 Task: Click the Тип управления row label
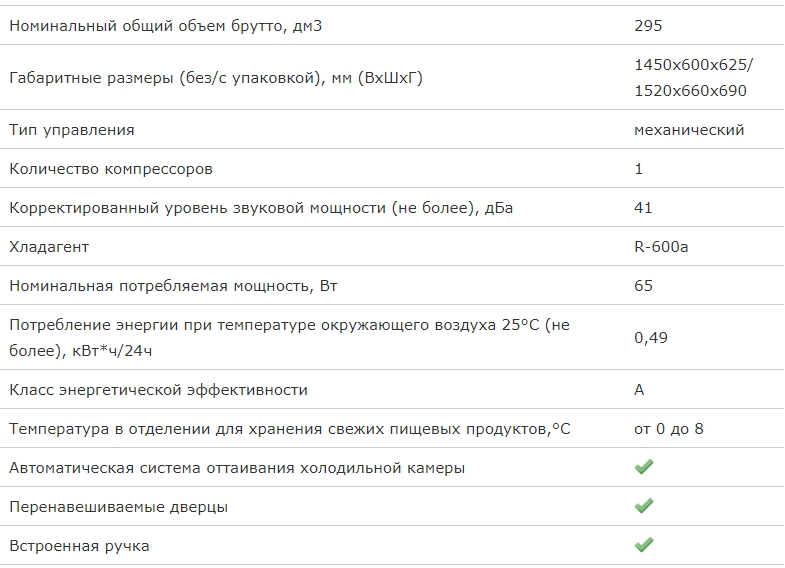[72, 130]
